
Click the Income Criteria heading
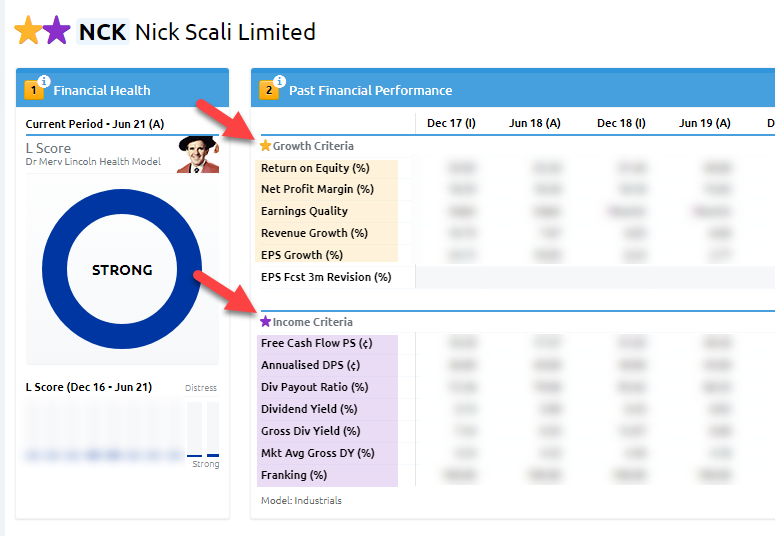[x=313, y=322]
